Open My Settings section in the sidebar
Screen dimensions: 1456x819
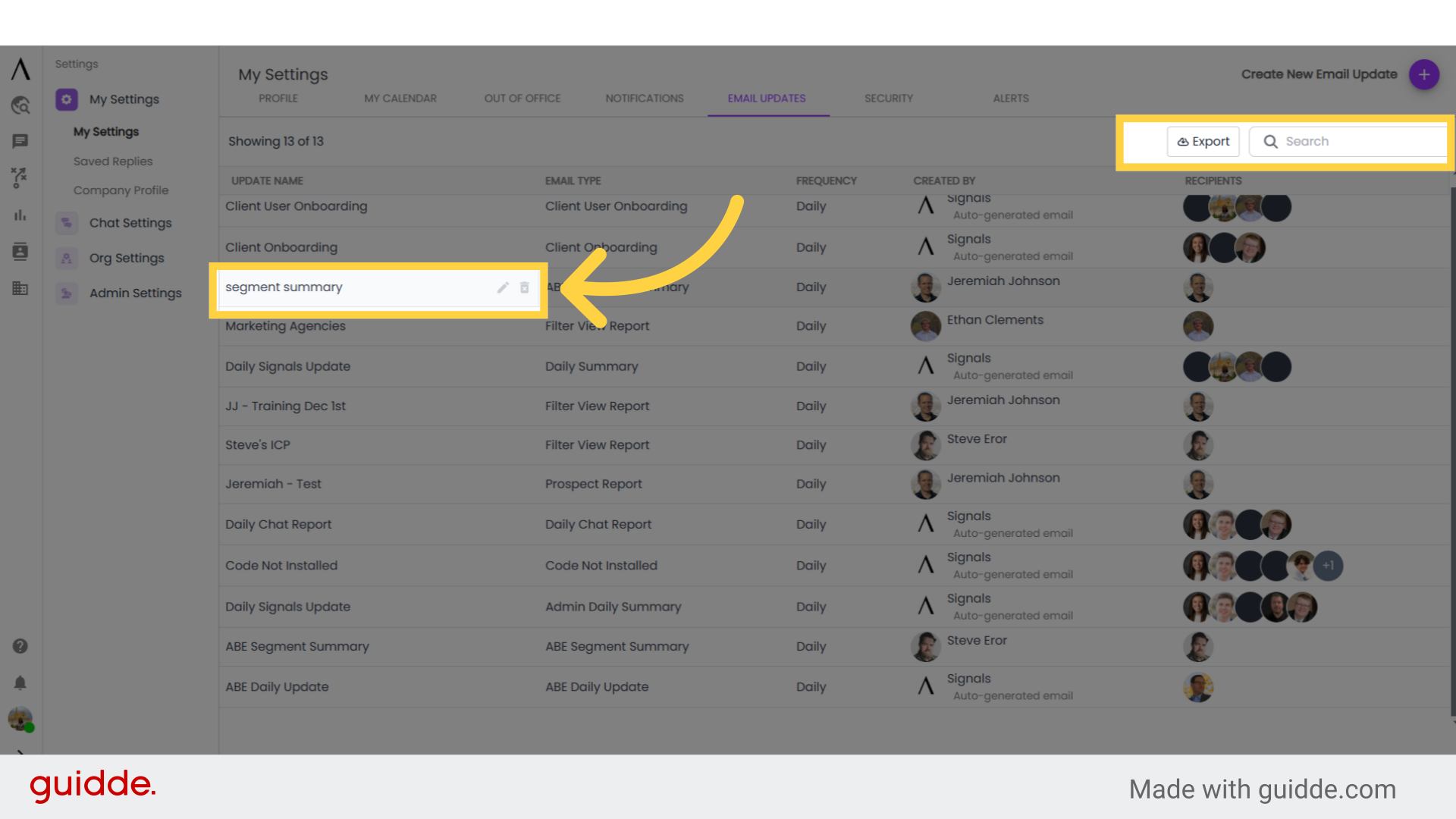[124, 99]
